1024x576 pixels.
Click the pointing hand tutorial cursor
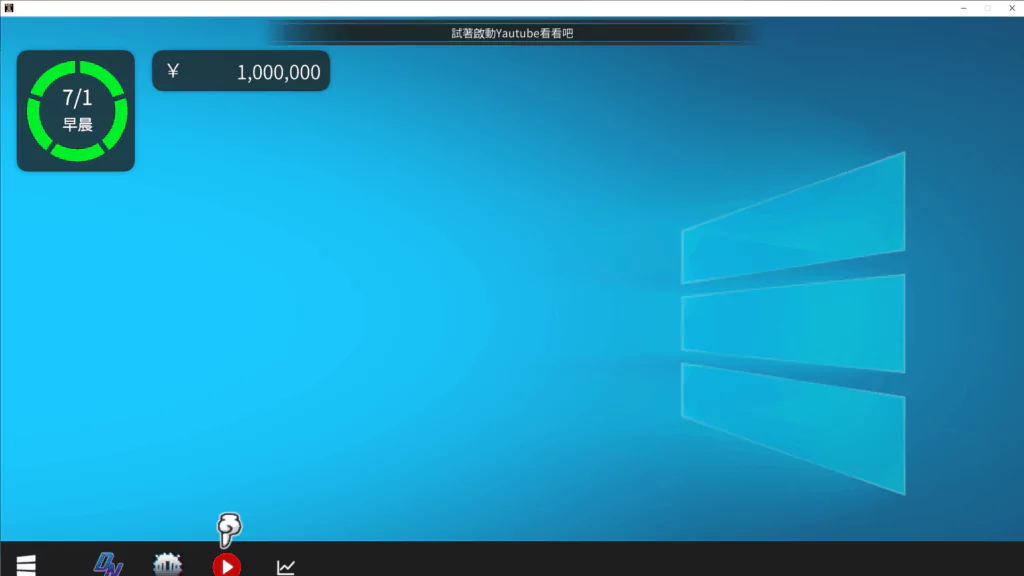click(x=229, y=528)
